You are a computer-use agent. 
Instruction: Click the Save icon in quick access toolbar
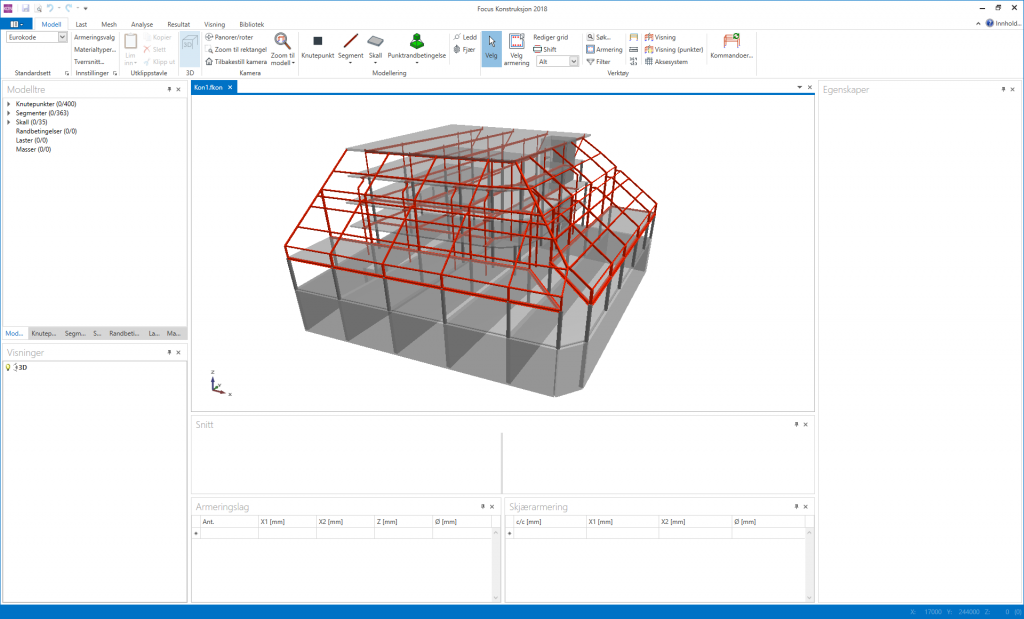[x=25, y=8]
